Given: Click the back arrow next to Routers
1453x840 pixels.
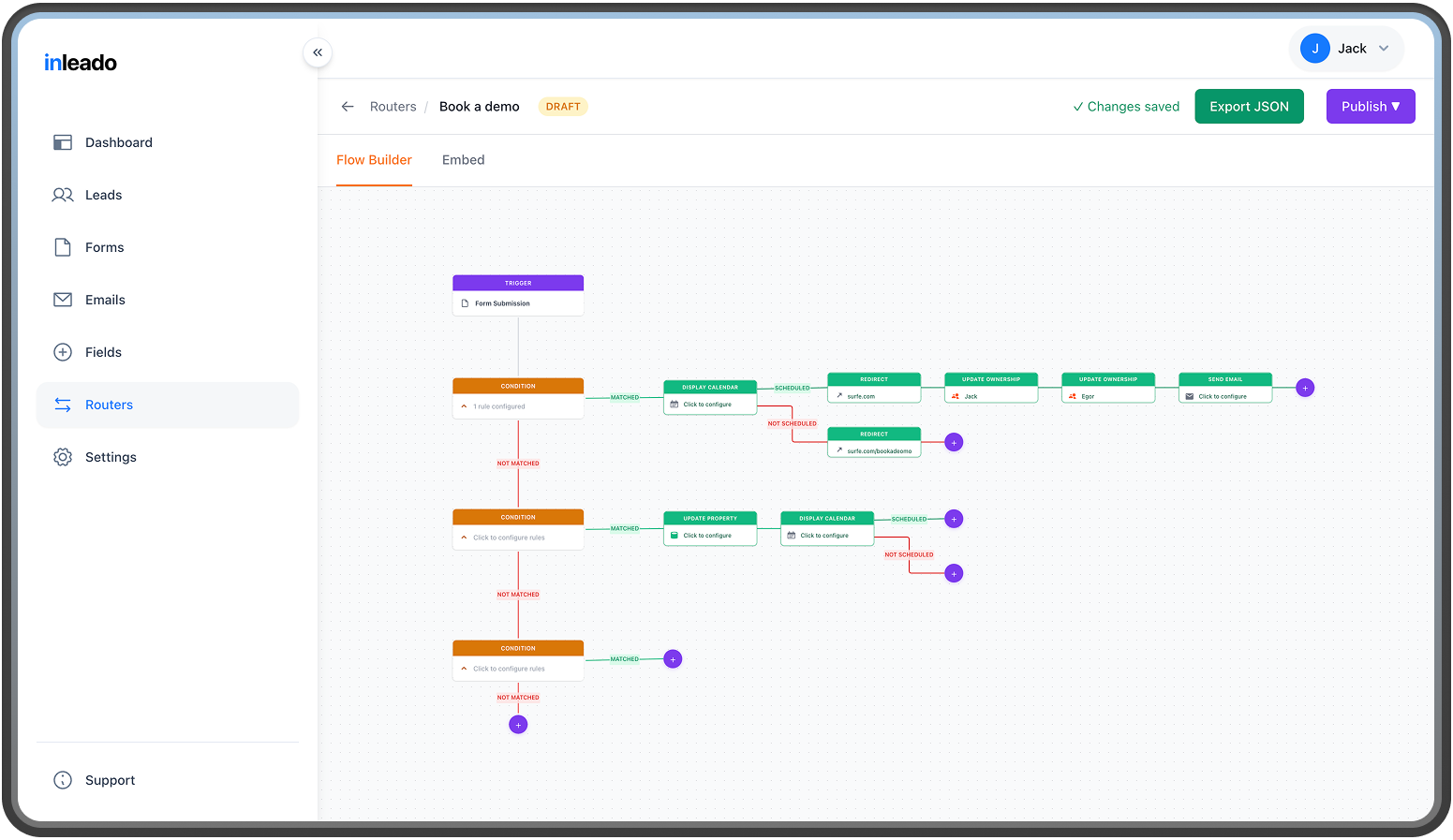Looking at the screenshot, I should (x=348, y=107).
